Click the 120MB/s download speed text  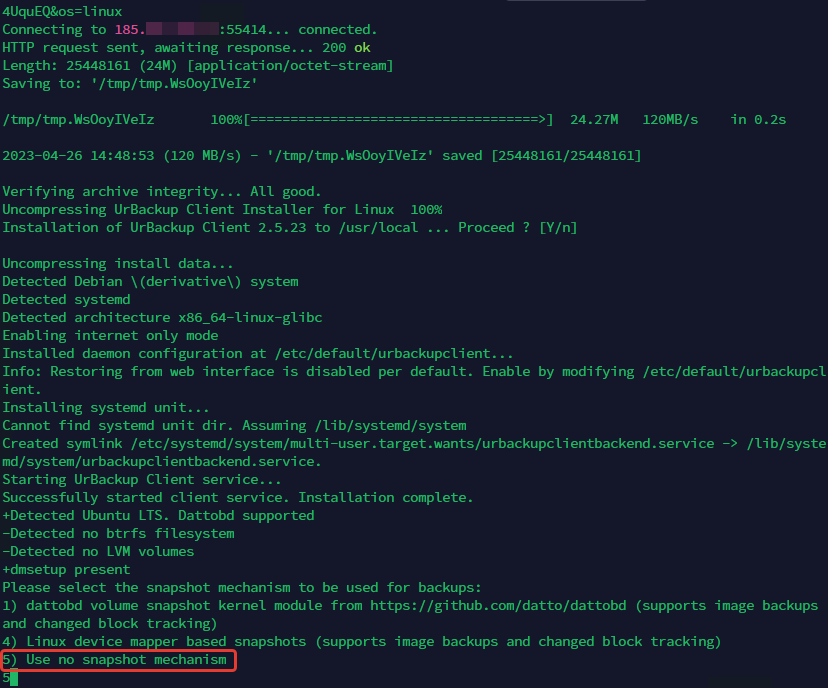pos(669,120)
